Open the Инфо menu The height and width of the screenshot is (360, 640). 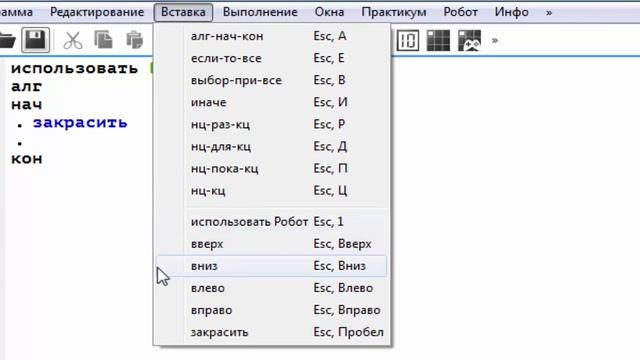coord(511,12)
